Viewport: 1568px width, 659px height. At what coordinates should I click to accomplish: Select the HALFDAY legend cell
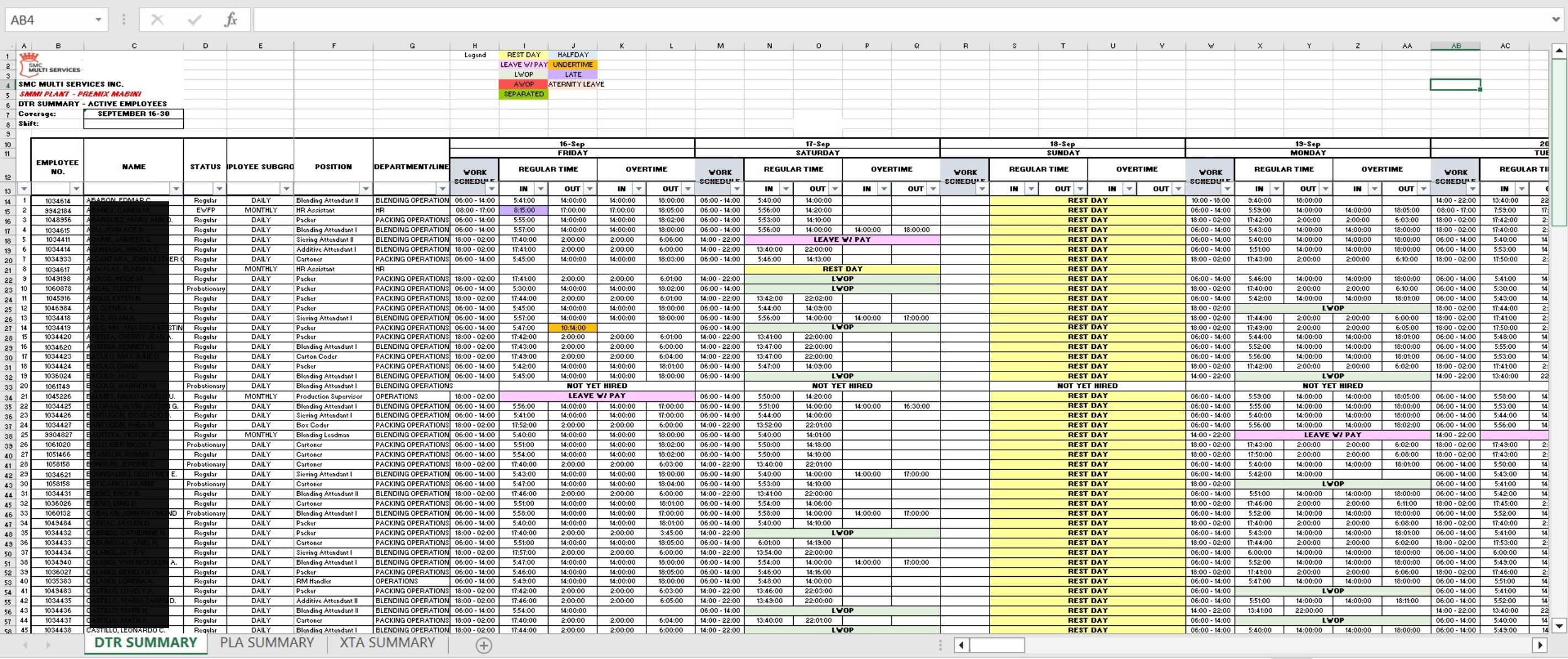[x=573, y=55]
